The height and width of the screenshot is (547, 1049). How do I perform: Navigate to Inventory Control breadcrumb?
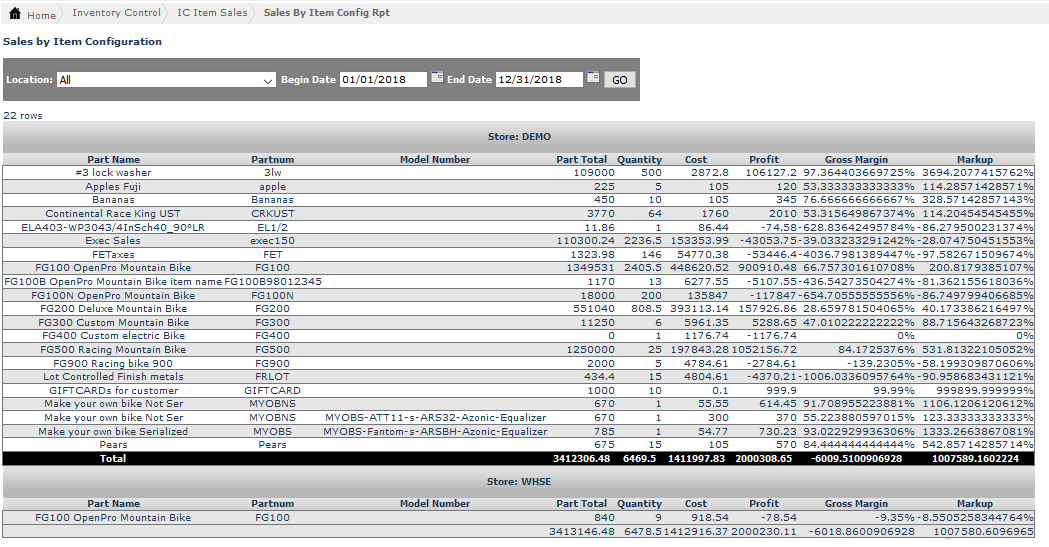[x=116, y=14]
